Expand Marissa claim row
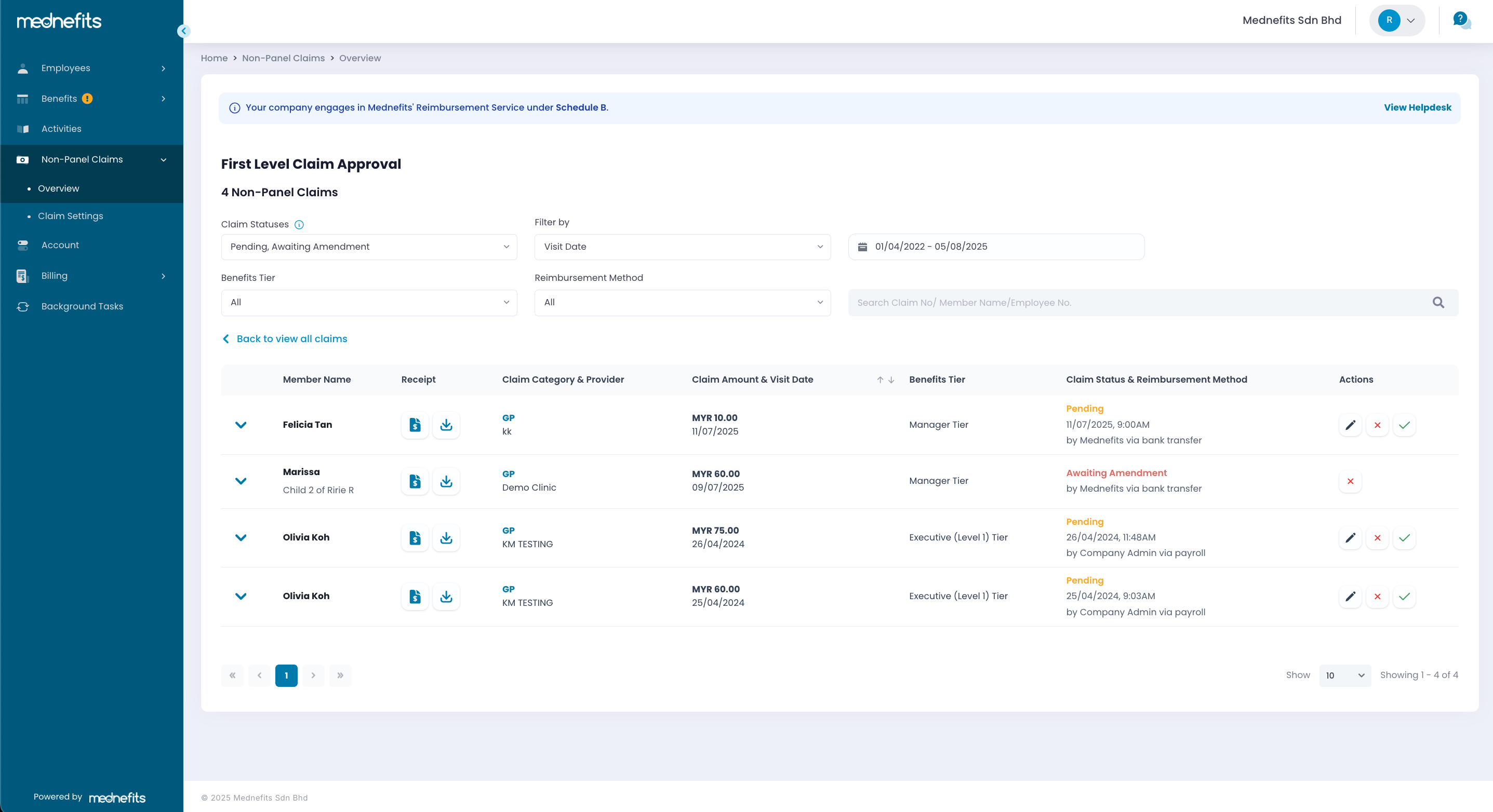The image size is (1493, 812). click(241, 481)
